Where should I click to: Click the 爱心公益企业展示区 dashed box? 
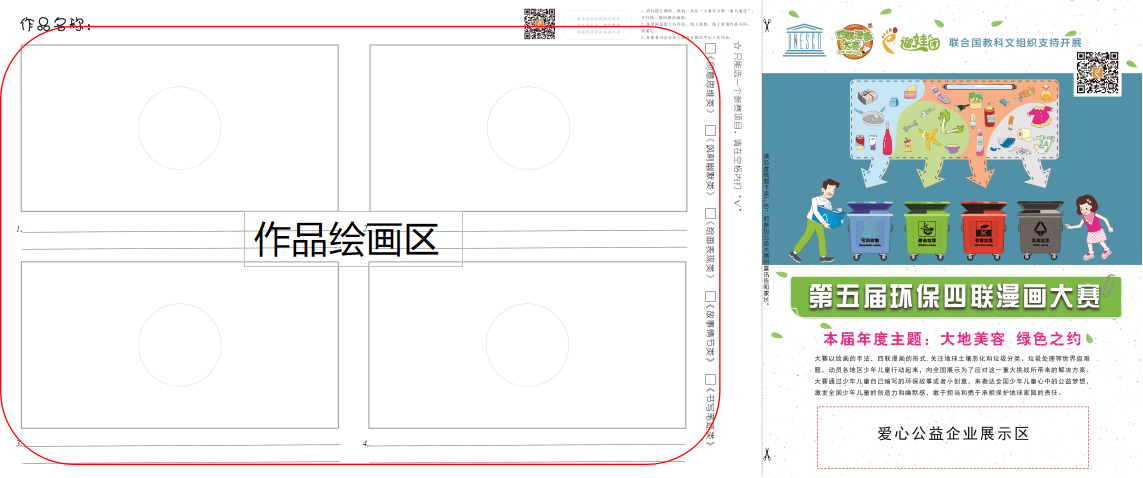[x=952, y=436]
